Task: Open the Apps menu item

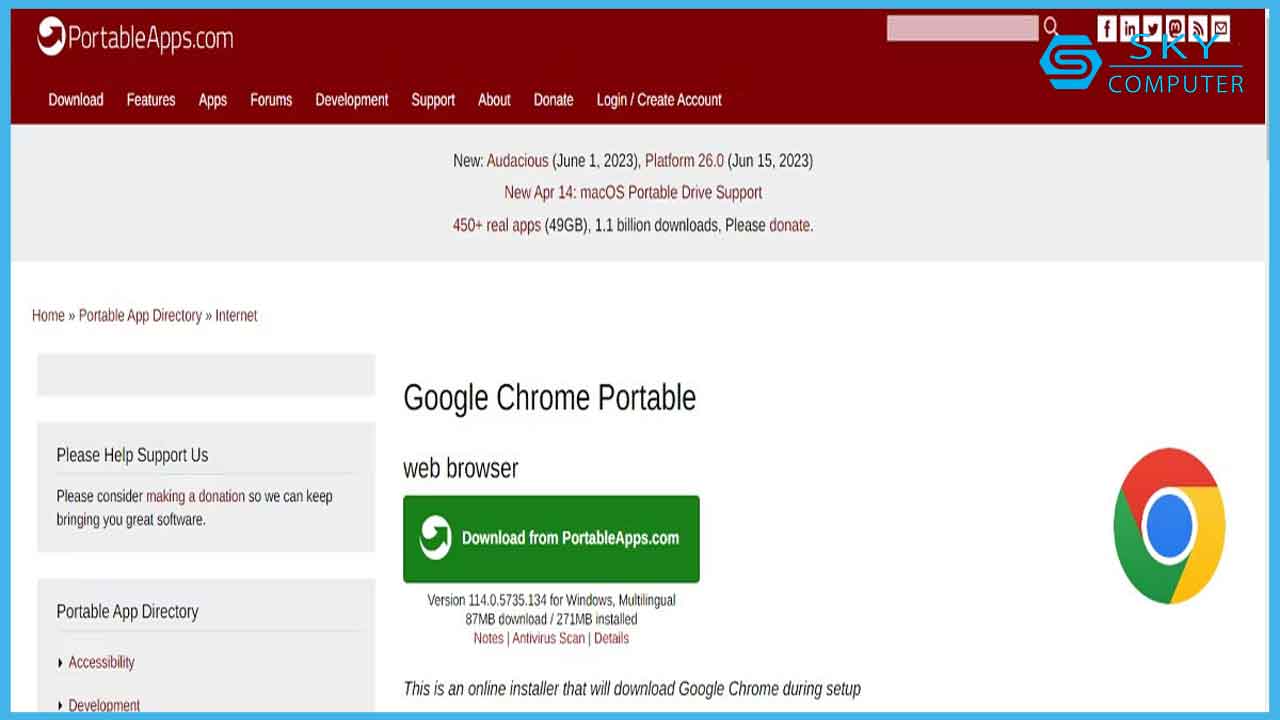Action: coord(212,100)
